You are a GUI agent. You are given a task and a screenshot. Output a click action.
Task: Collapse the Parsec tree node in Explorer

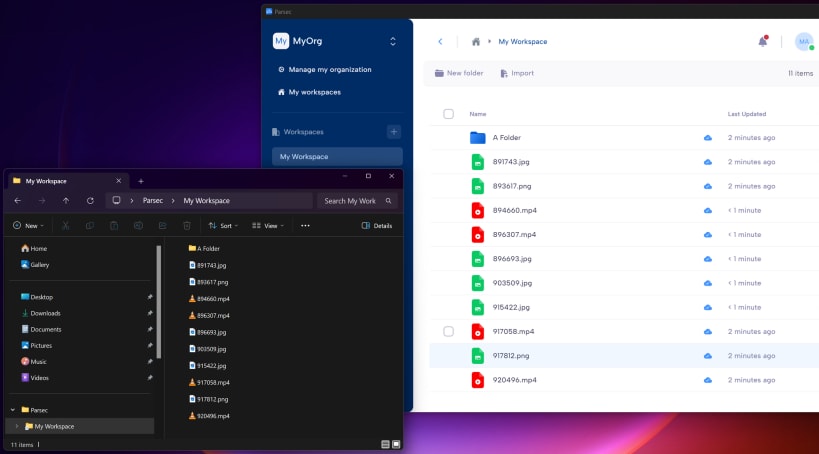click(x=13, y=410)
